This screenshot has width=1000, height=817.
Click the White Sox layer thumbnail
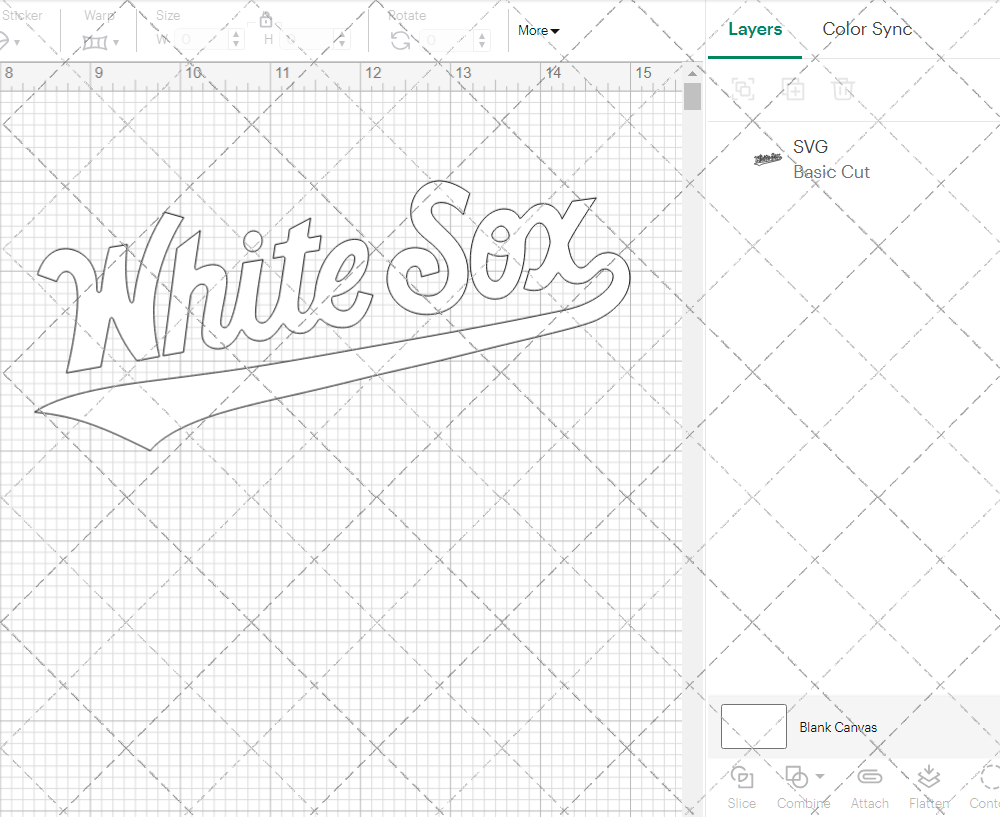767,159
